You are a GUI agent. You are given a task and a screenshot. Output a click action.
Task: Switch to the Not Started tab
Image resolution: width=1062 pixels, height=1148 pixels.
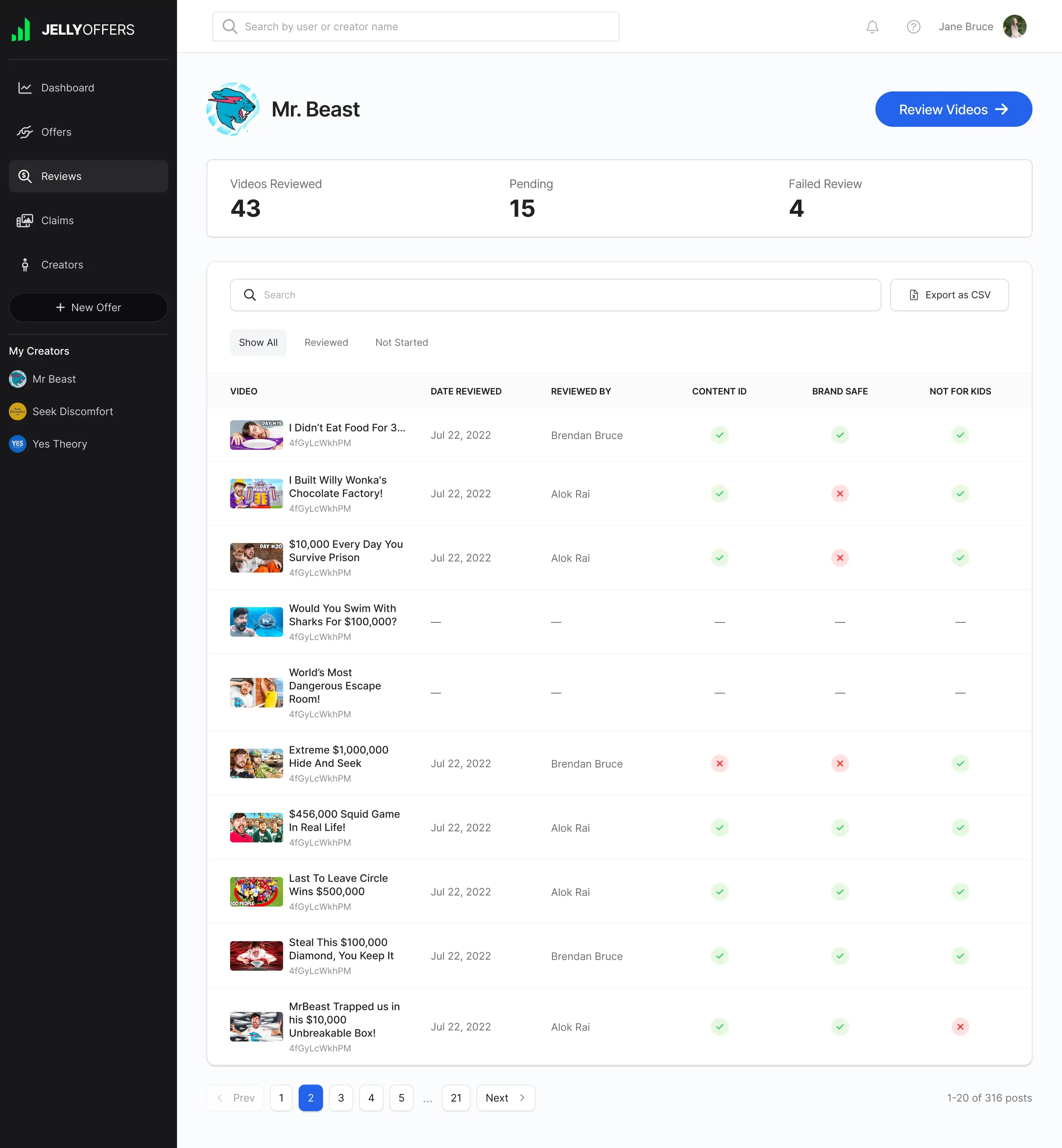(402, 342)
